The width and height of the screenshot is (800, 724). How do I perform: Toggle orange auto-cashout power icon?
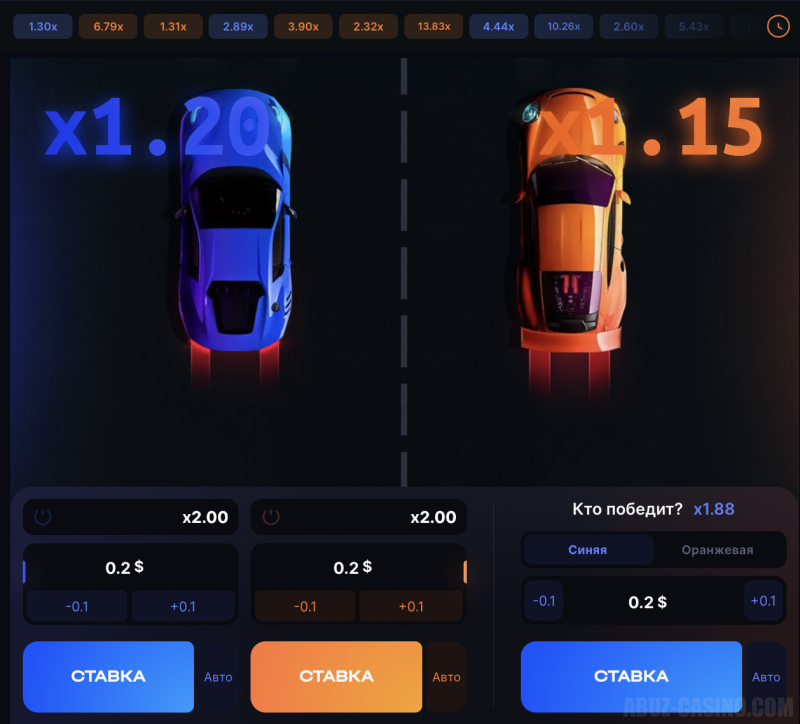(271, 517)
